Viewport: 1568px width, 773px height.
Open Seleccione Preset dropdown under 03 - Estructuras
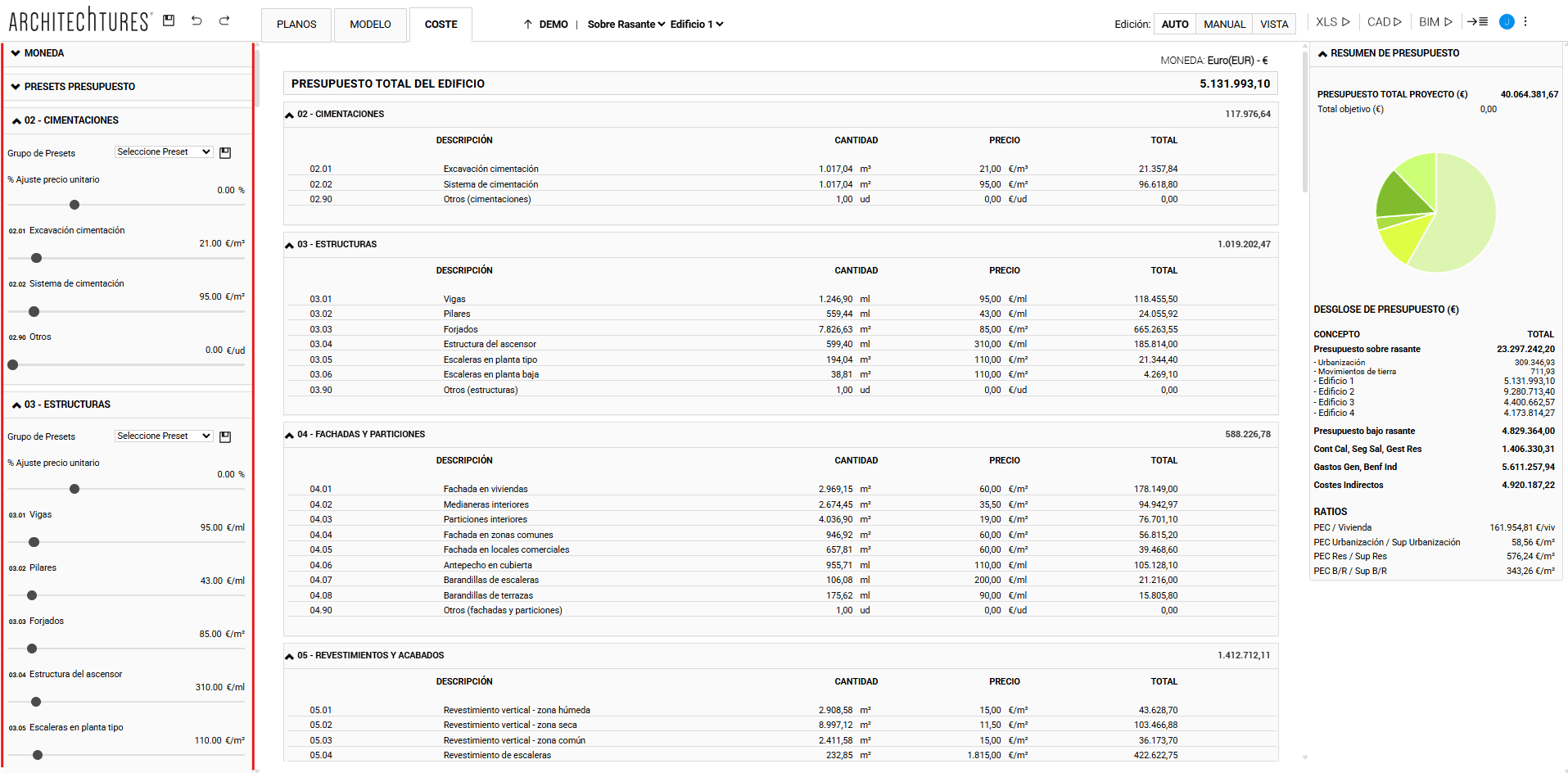click(x=164, y=436)
